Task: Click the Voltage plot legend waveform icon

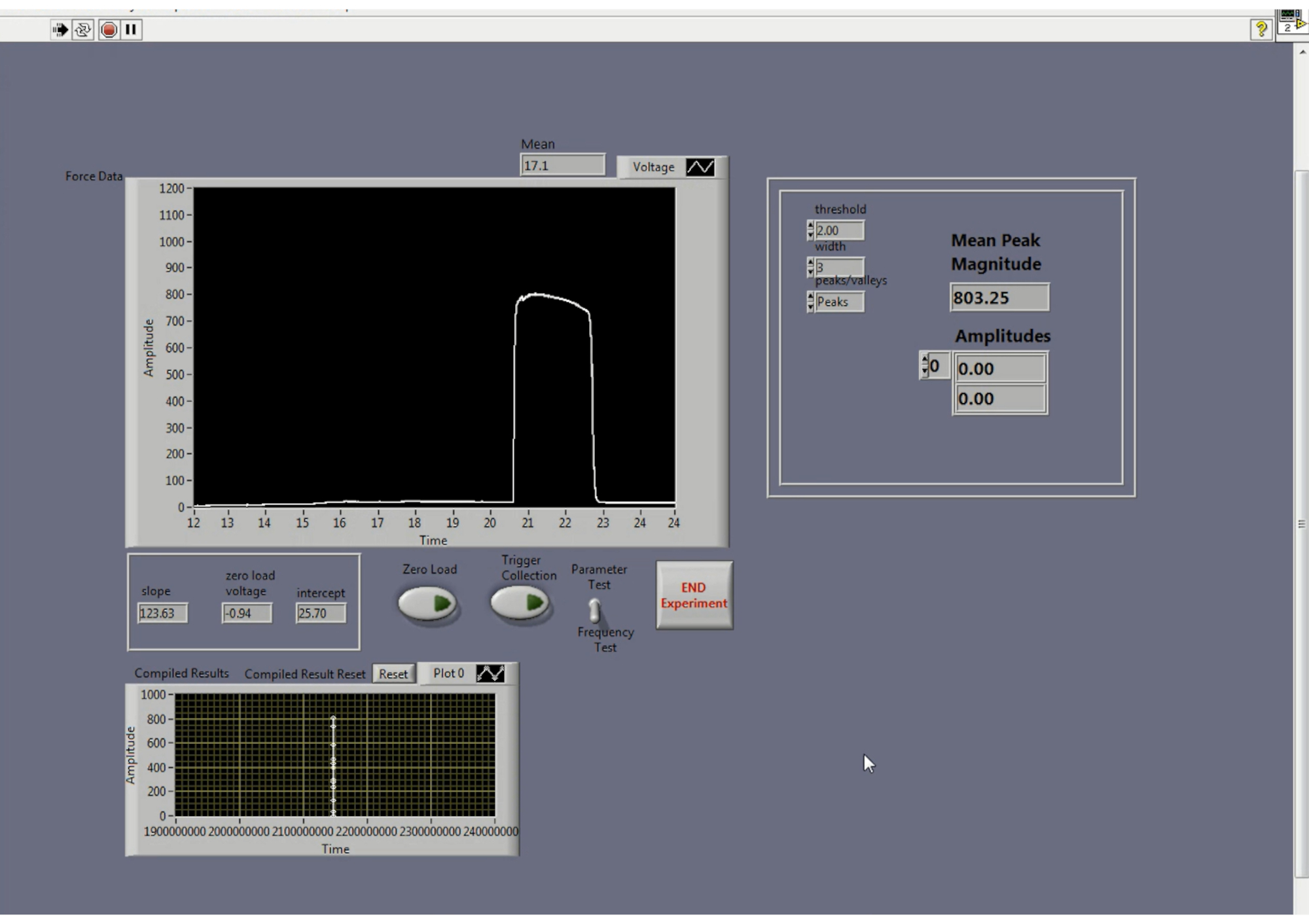Action: 700,168
